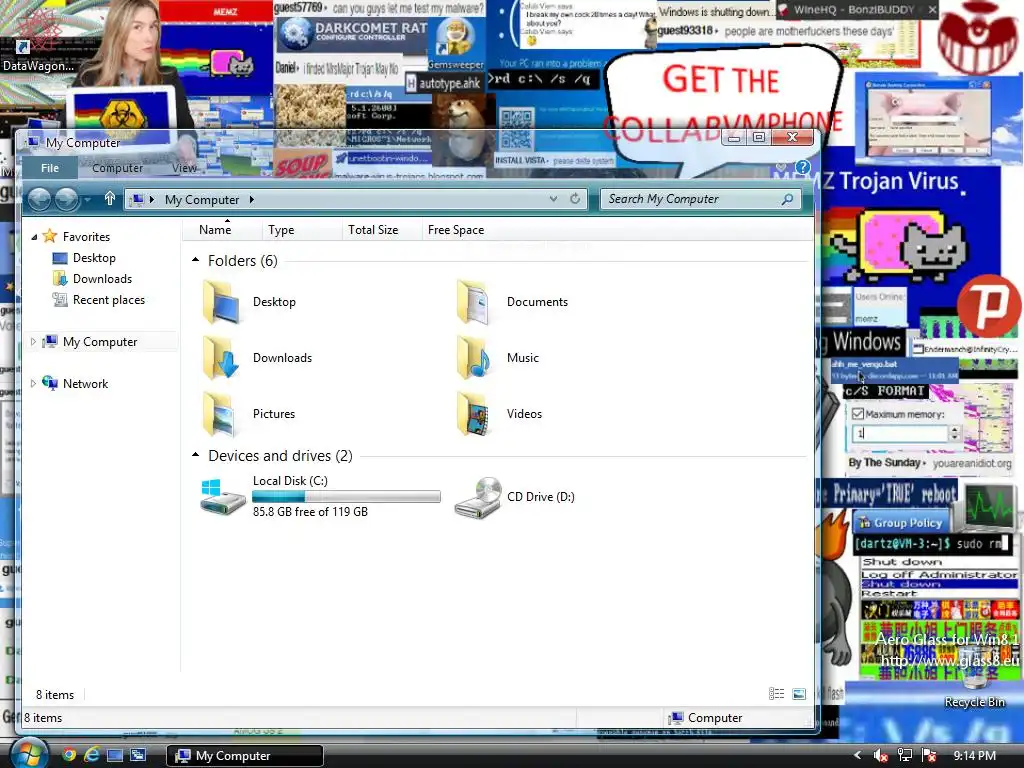
Task: Open the network tray icon
Action: point(904,756)
